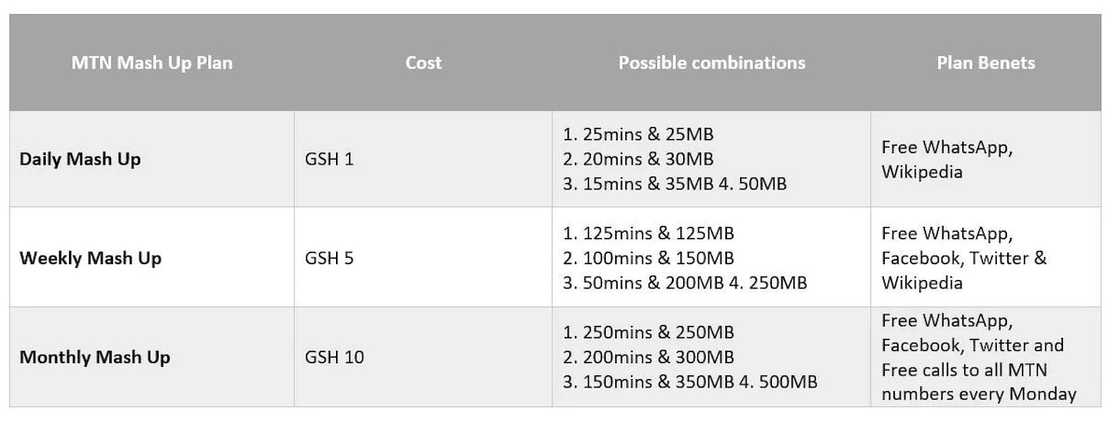The image size is (1120, 424).
Task: Select the Monthly Mash Up row label
Action: (x=95, y=357)
